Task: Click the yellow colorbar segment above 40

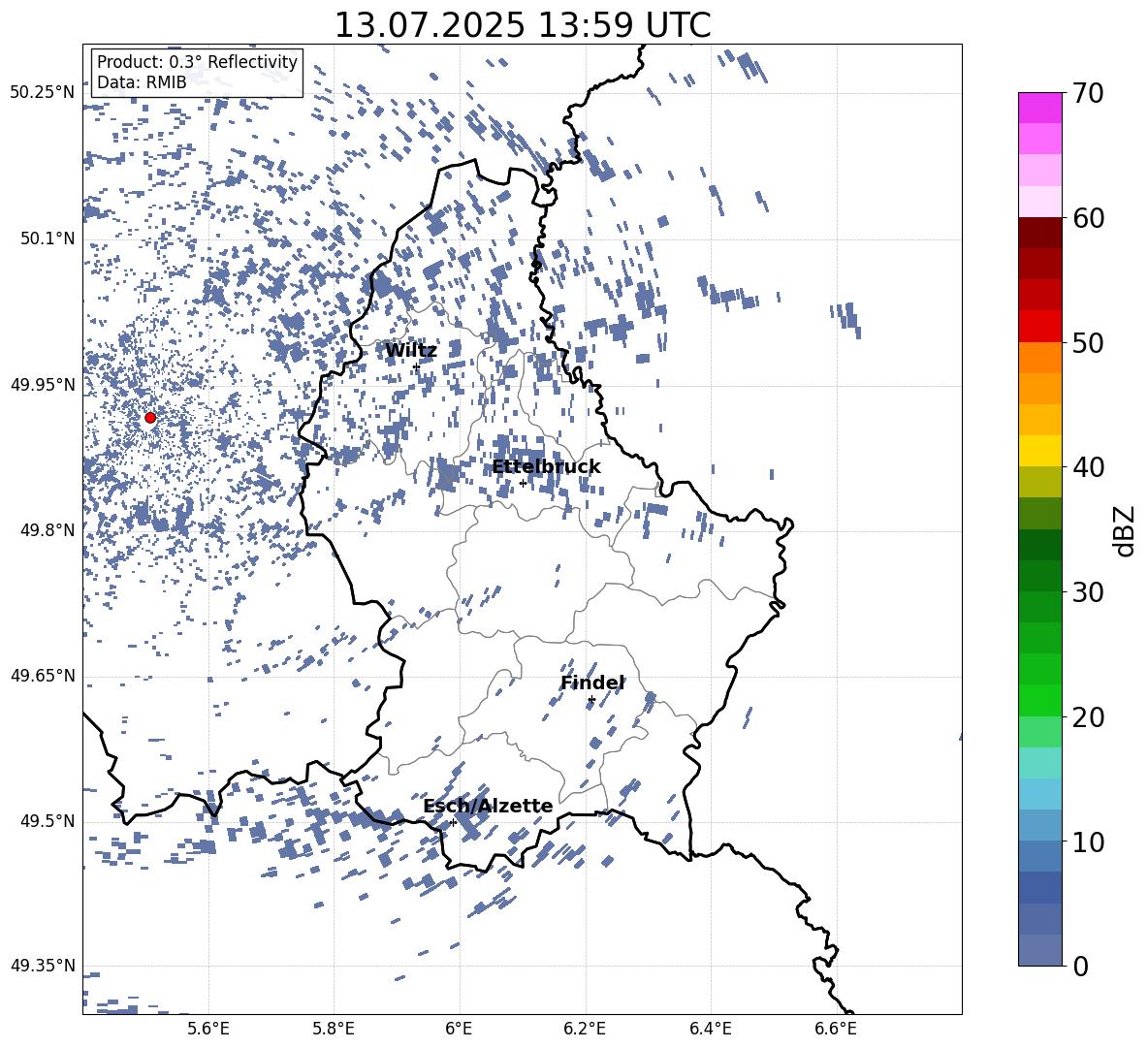Action: (x=1039, y=451)
